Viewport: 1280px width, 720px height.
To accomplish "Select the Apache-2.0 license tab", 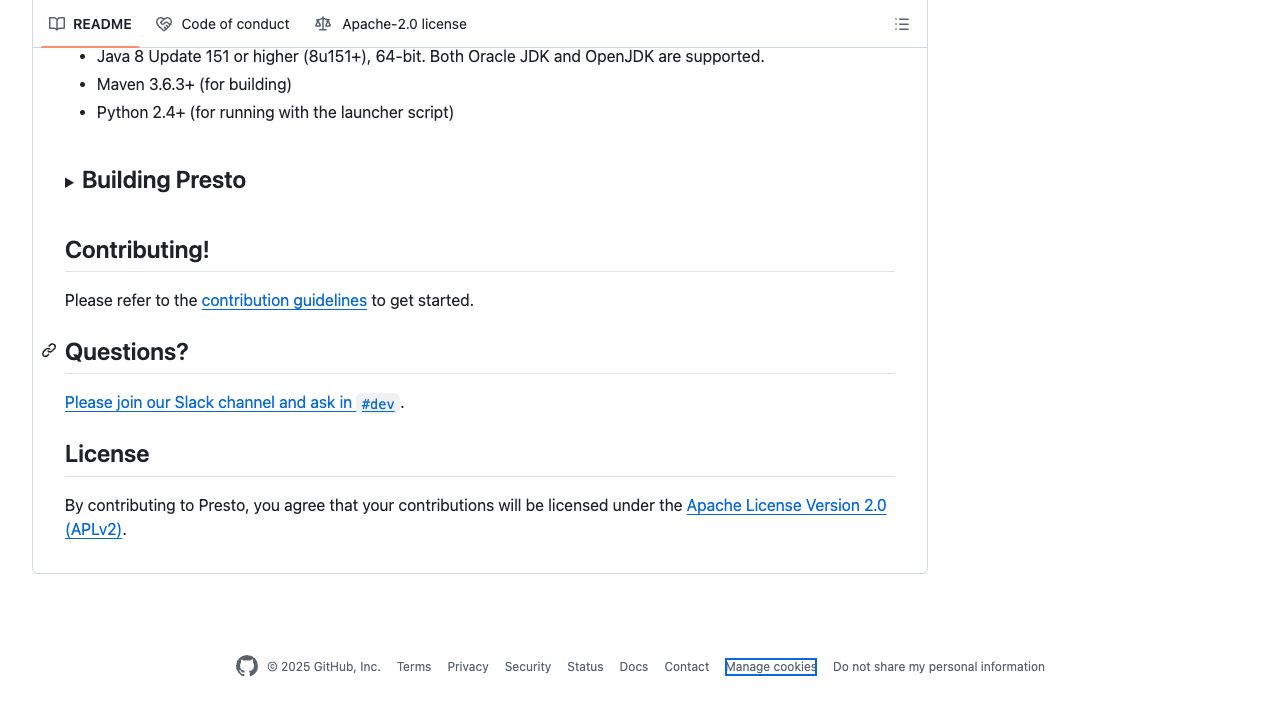I will [404, 24].
